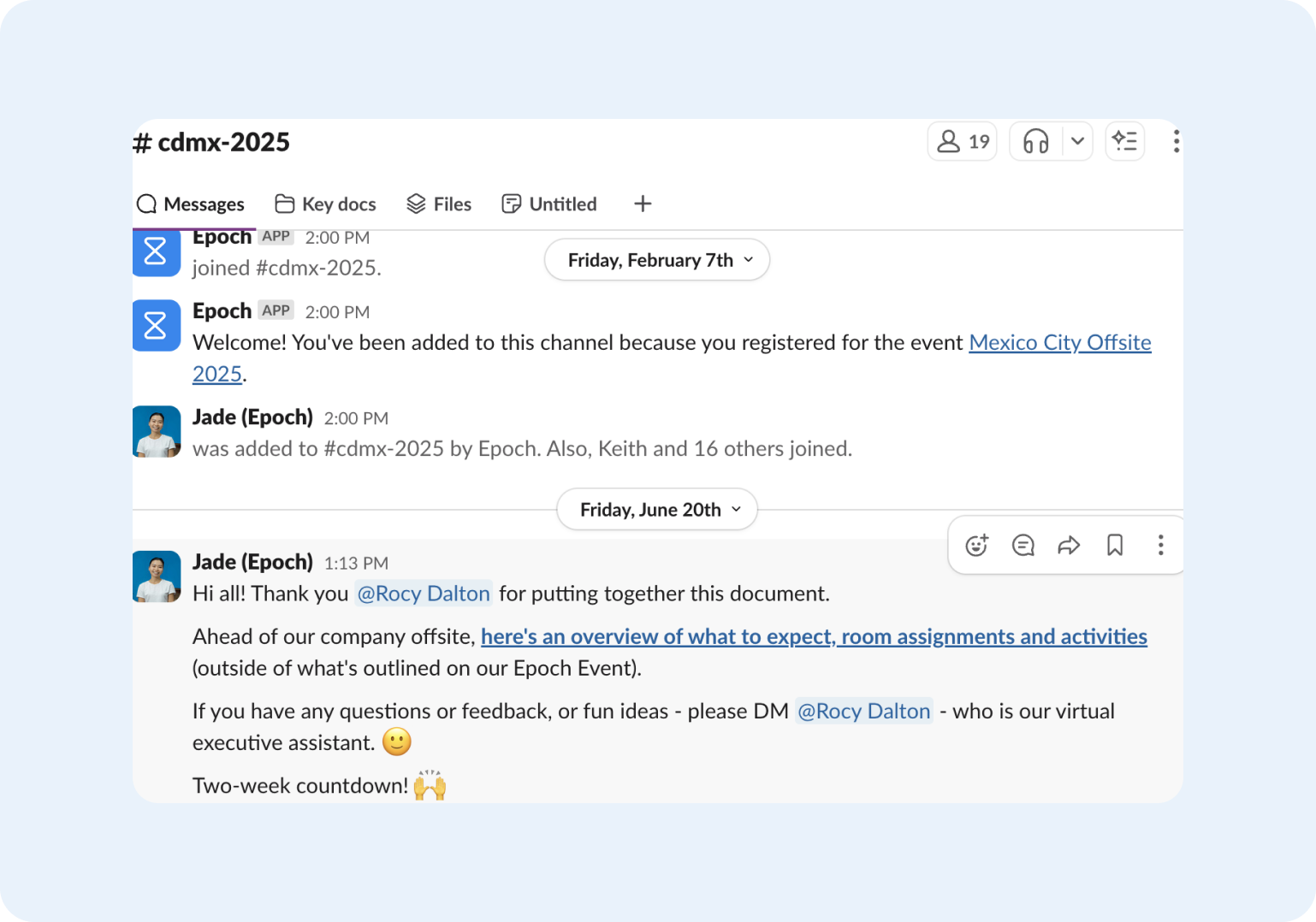Open more actions for Jade's message
This screenshot has width=1316, height=922.
[1160, 545]
